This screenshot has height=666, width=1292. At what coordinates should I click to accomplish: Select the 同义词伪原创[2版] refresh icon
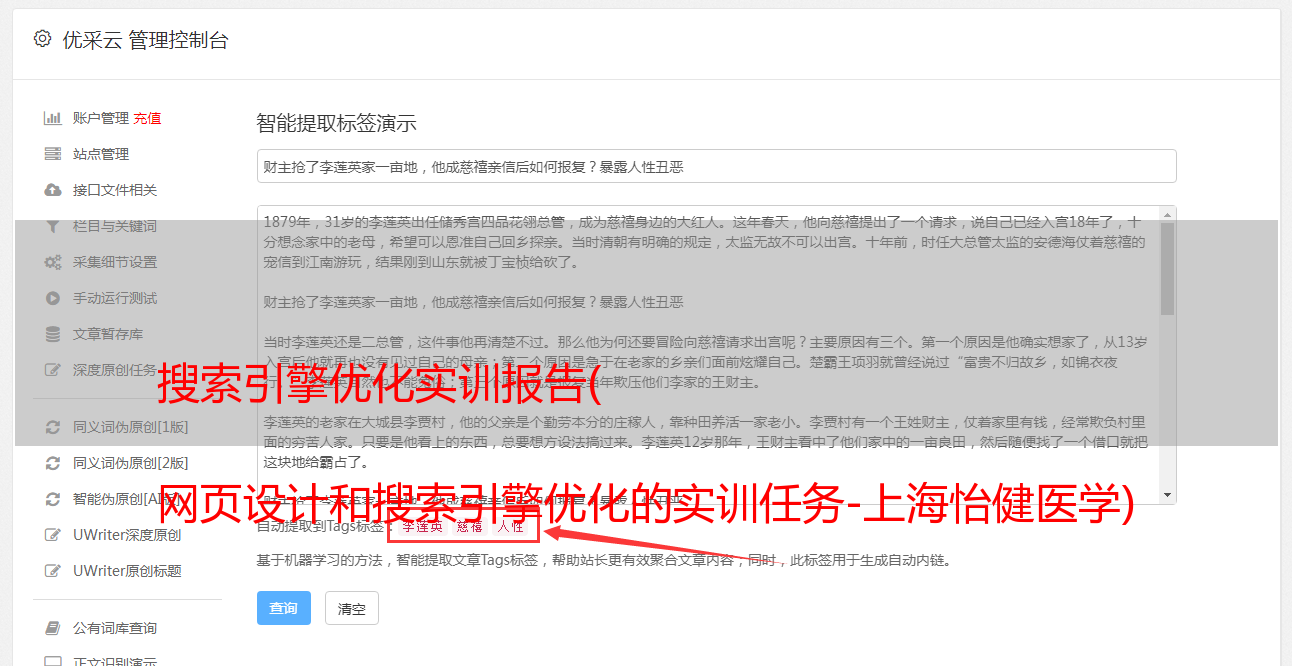click(53, 463)
